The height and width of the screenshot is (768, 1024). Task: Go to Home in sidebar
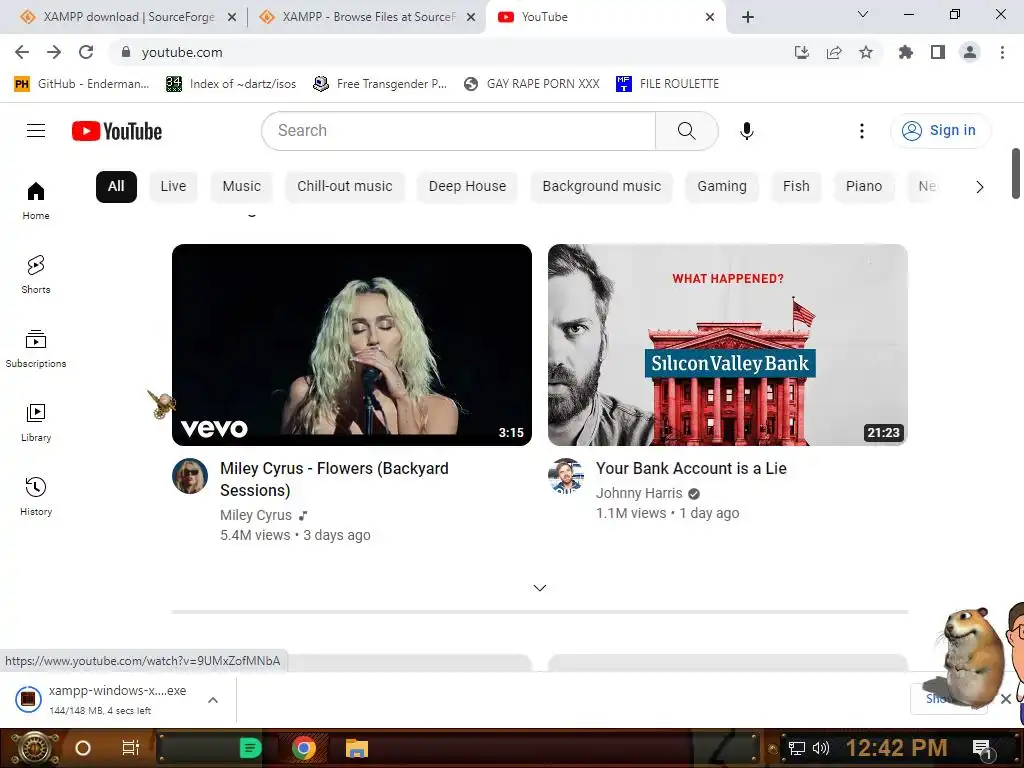click(36, 200)
